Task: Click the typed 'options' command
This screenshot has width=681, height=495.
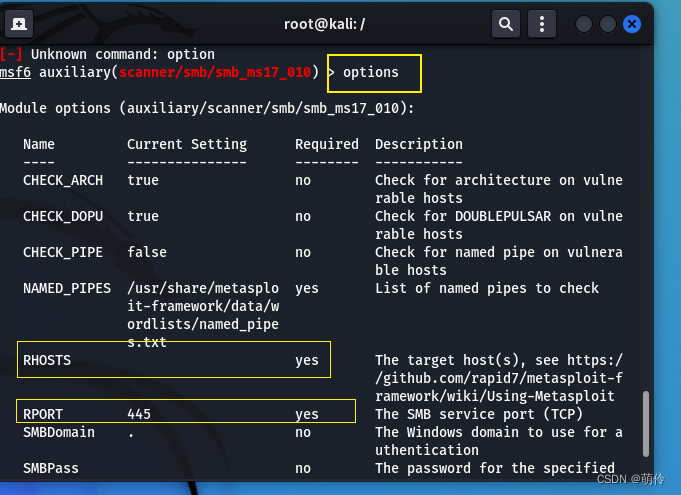Action: pos(370,72)
